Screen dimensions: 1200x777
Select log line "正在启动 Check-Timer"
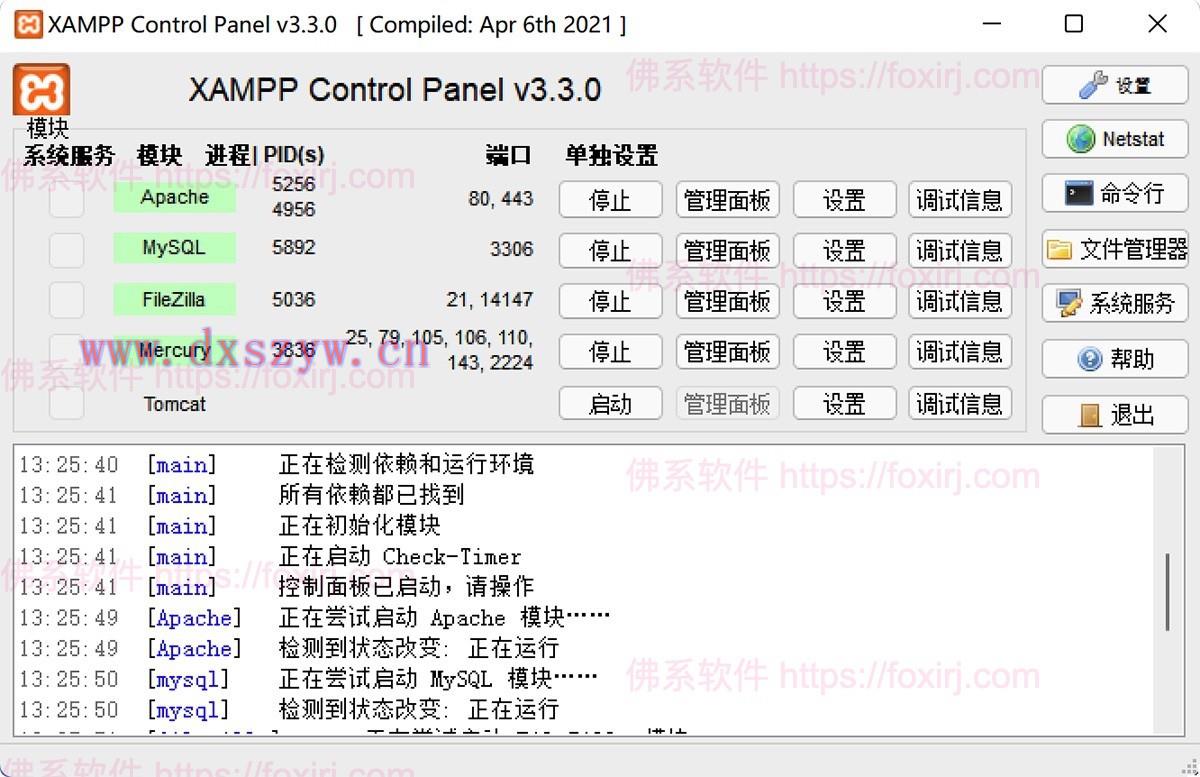(x=400, y=557)
